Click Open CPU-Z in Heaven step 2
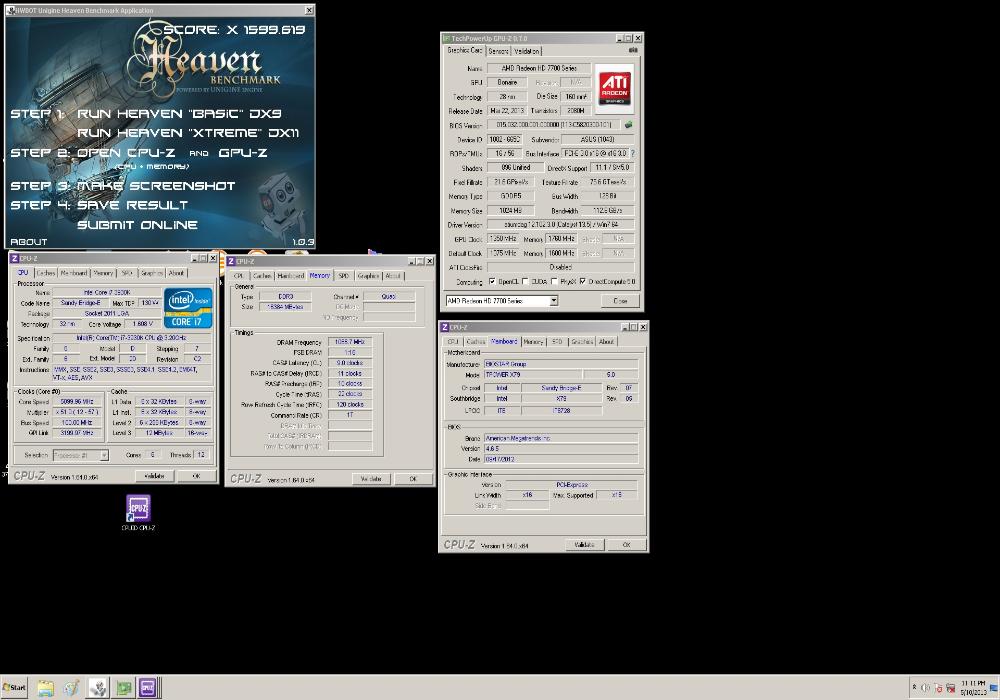This screenshot has height=700, width=1000. (126, 153)
